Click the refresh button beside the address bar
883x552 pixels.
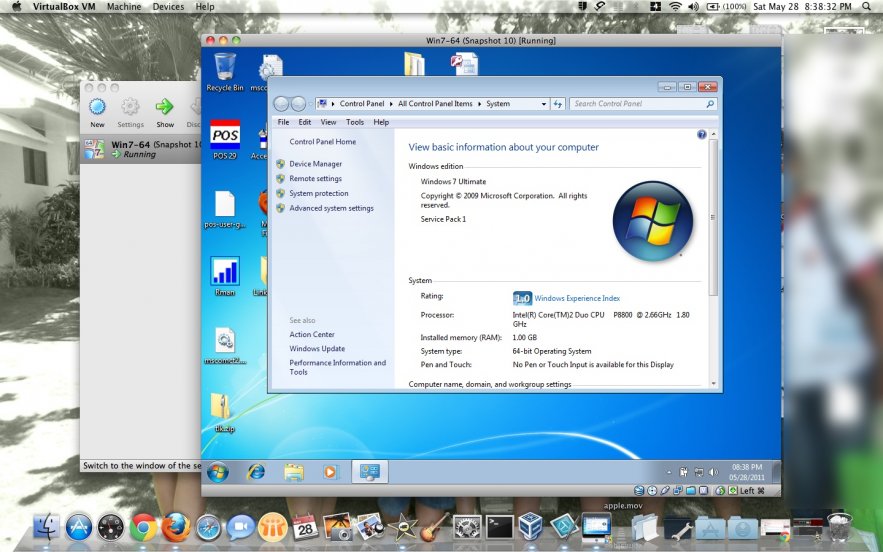click(558, 104)
